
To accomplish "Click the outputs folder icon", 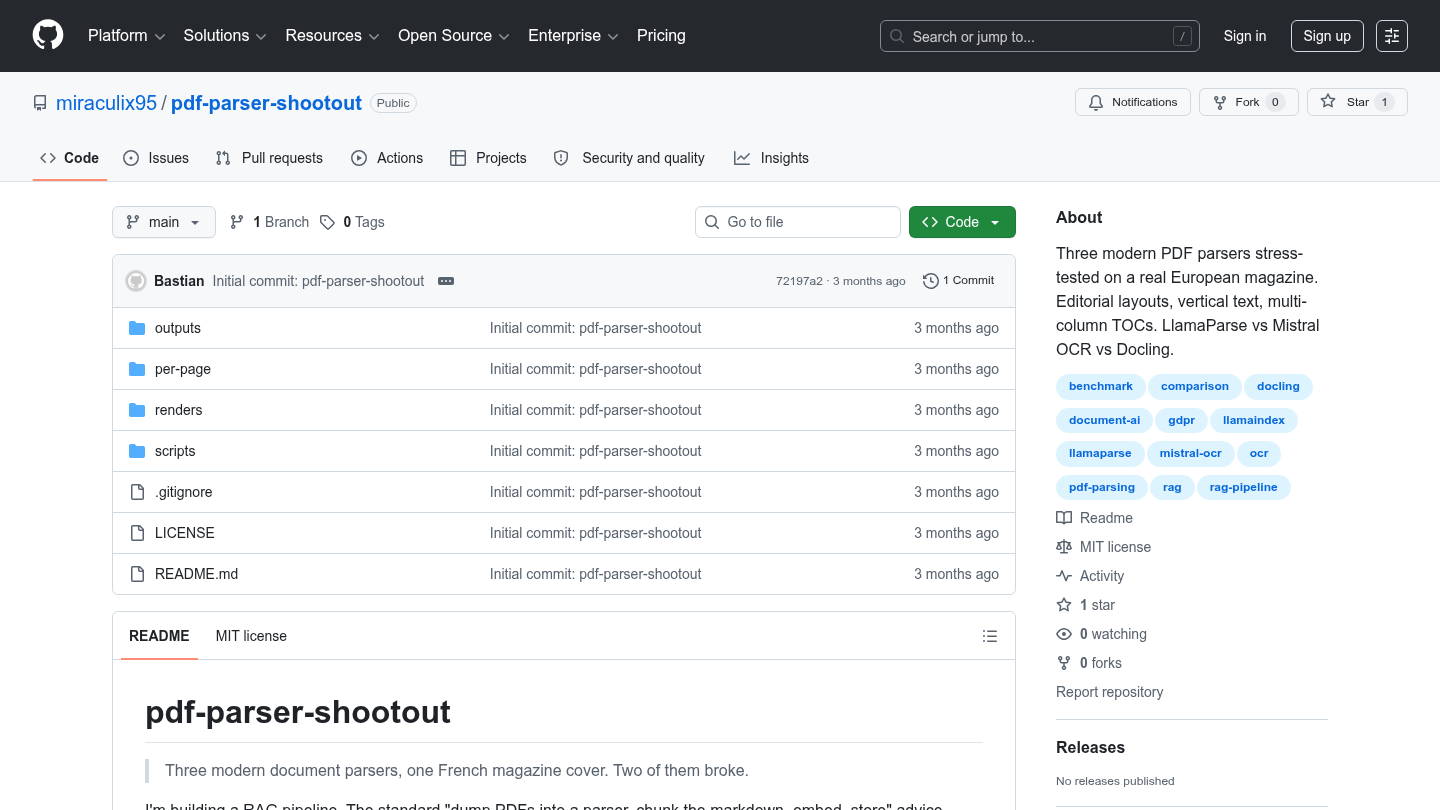I will pyautogui.click(x=137, y=328).
